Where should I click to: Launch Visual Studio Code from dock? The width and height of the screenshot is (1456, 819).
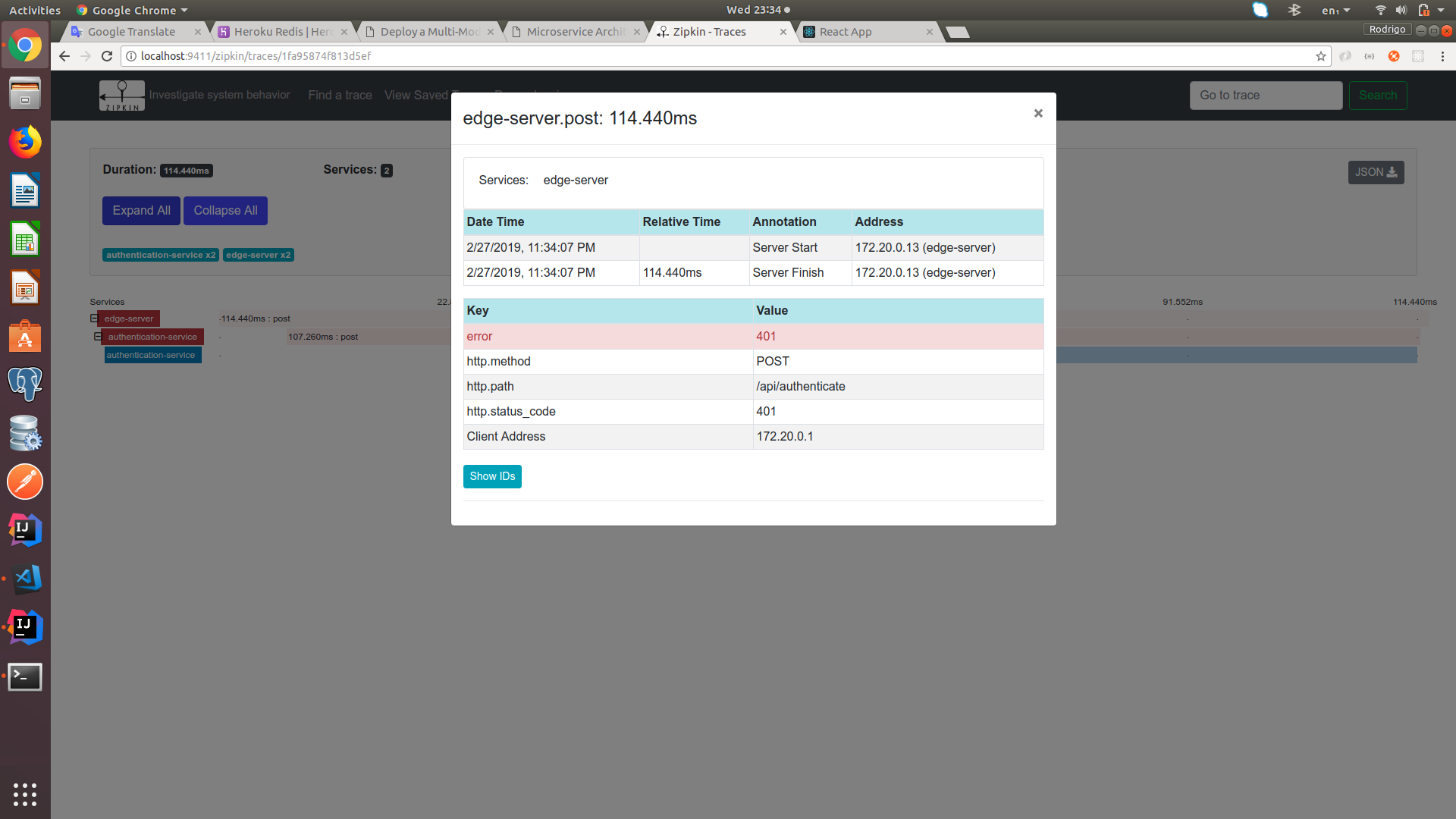click(25, 579)
